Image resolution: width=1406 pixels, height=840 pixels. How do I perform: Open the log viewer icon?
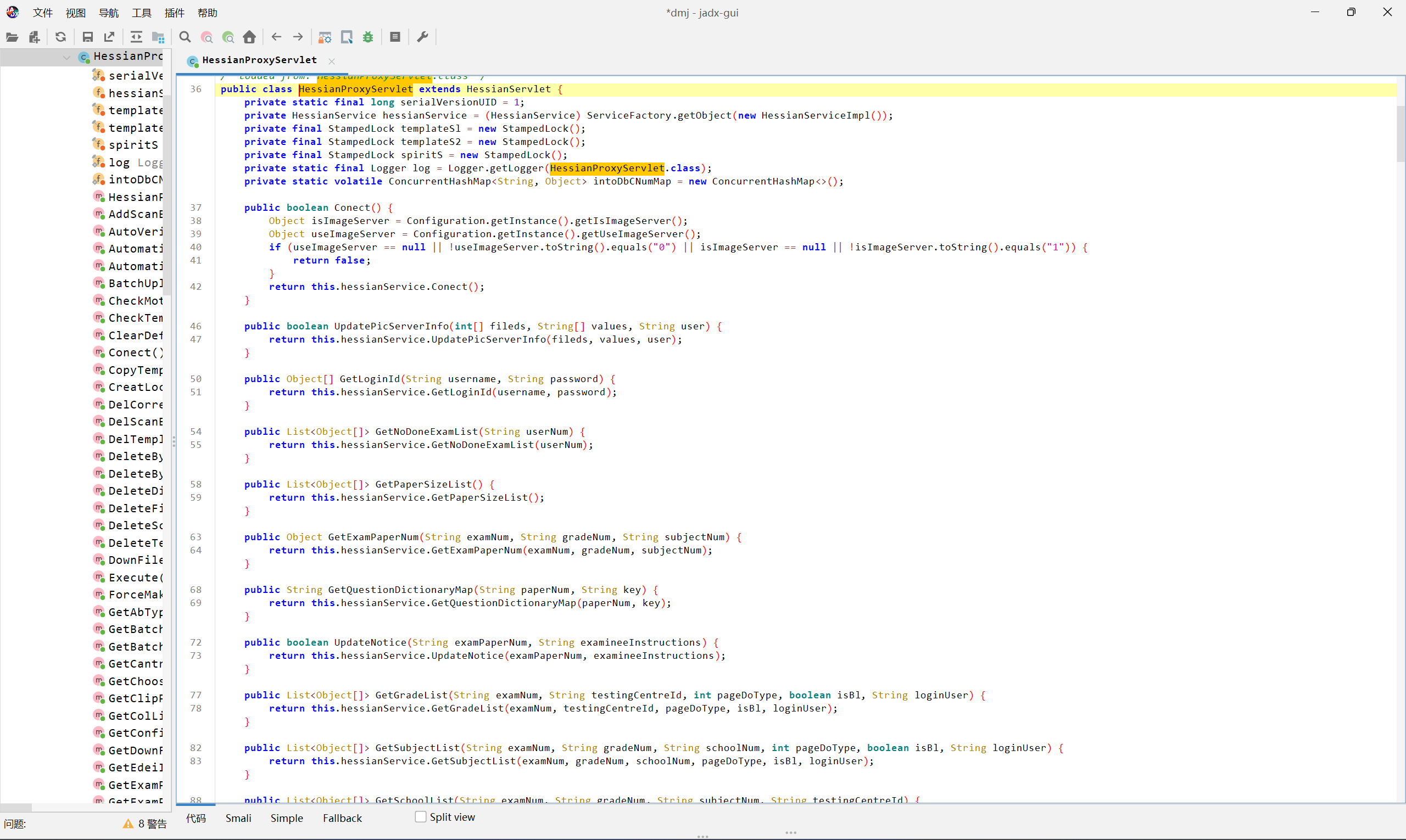tap(395, 37)
